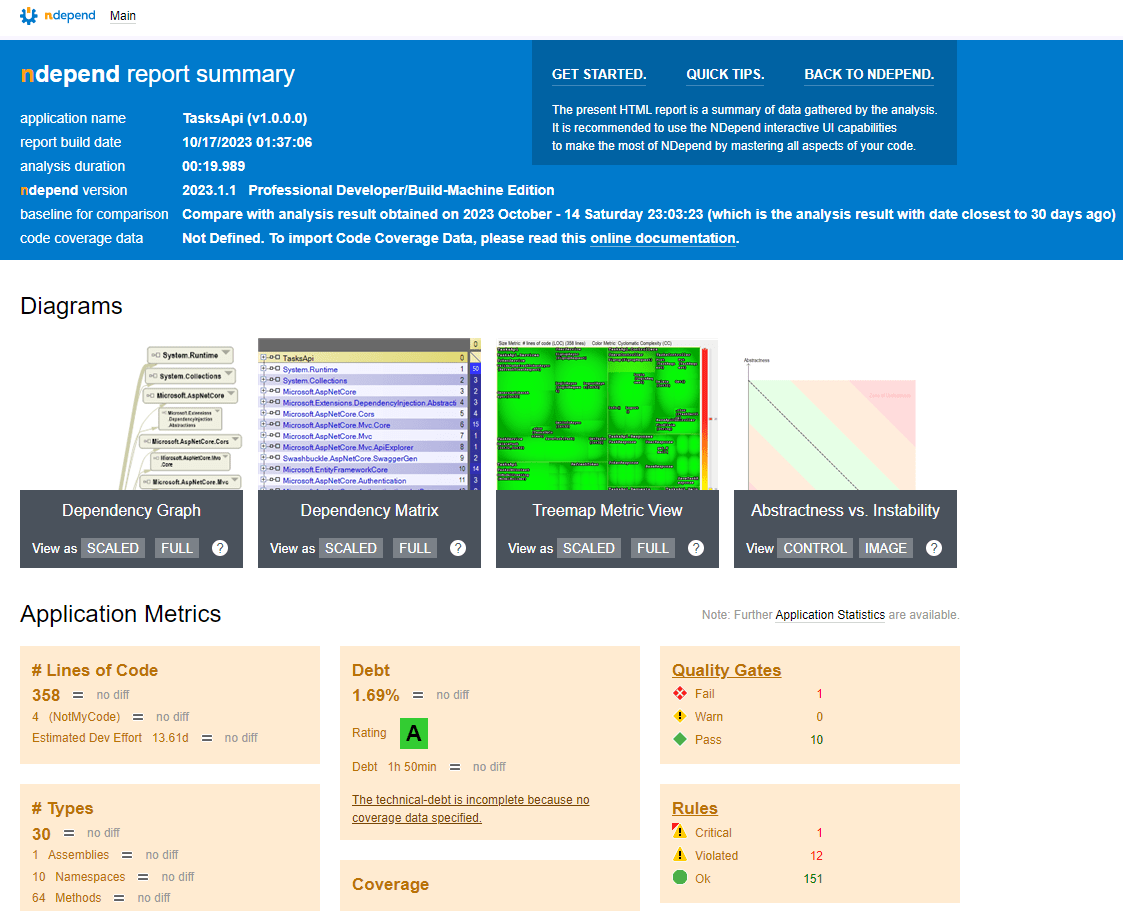Click the NDepend logo icon
Viewport: 1123px width, 911px height.
[29, 16]
